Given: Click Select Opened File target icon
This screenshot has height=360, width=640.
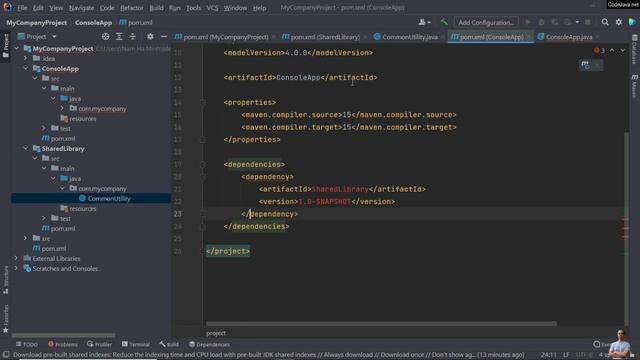Looking at the screenshot, I should (x=105, y=36).
